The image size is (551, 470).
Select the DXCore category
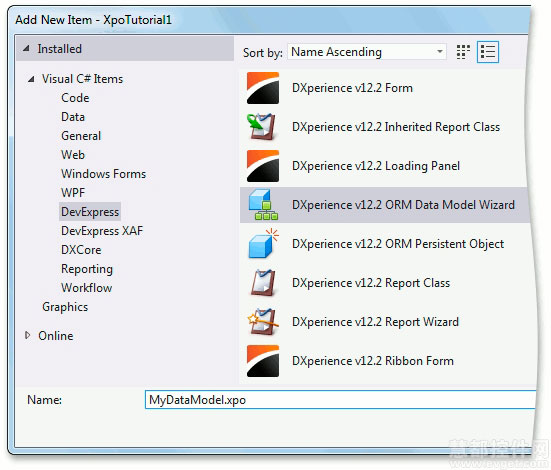81,250
